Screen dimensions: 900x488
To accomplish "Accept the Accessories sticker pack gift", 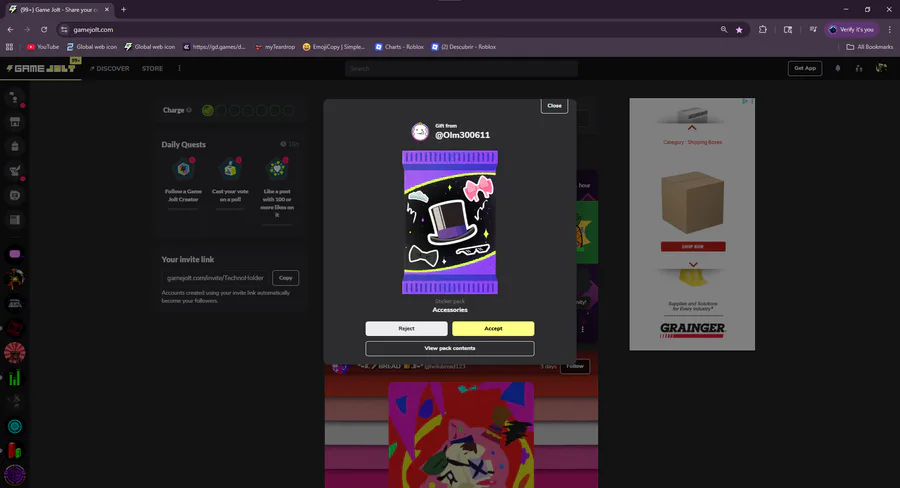I will (x=493, y=328).
